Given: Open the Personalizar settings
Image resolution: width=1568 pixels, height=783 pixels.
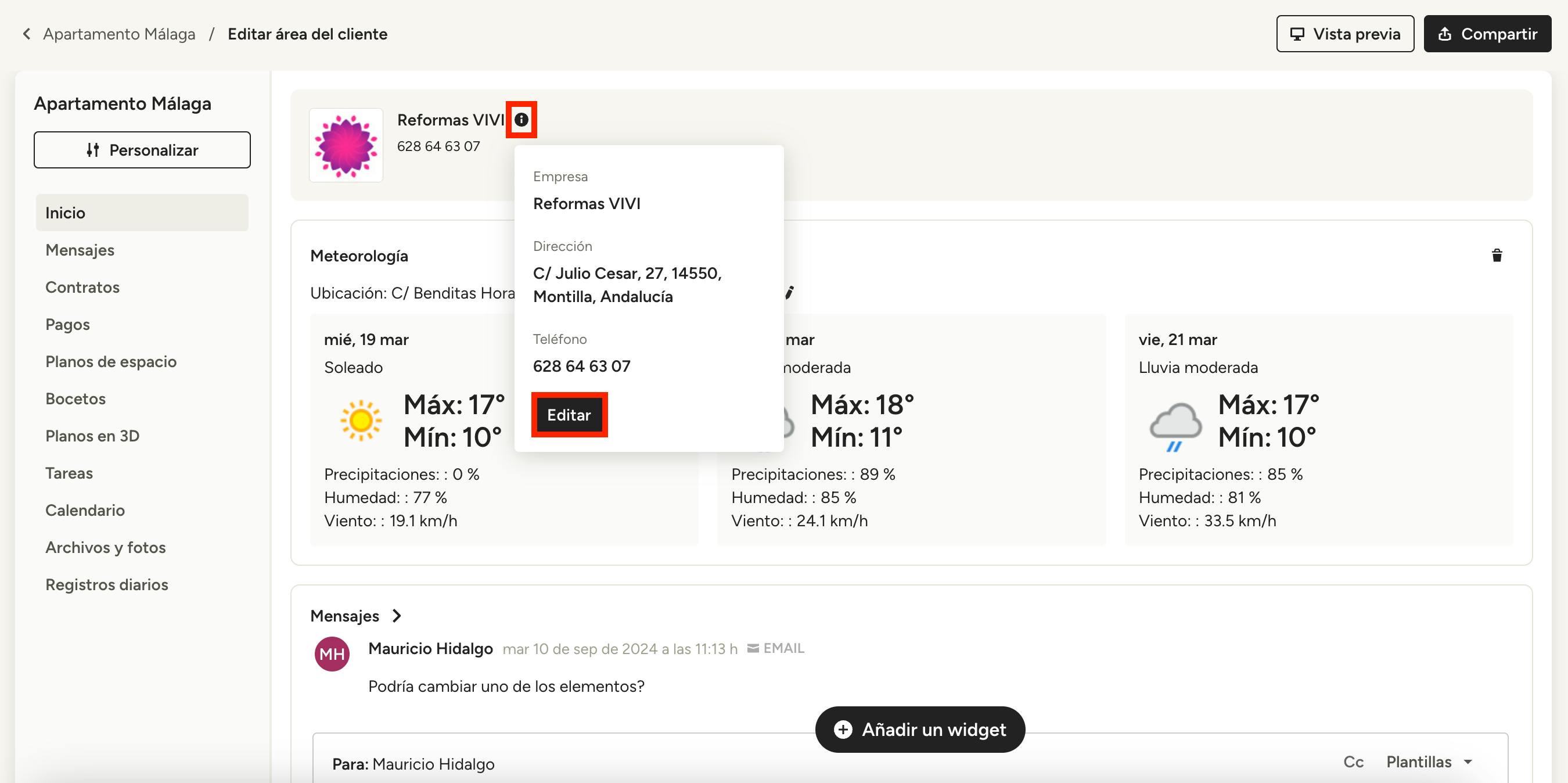Looking at the screenshot, I should (x=142, y=150).
